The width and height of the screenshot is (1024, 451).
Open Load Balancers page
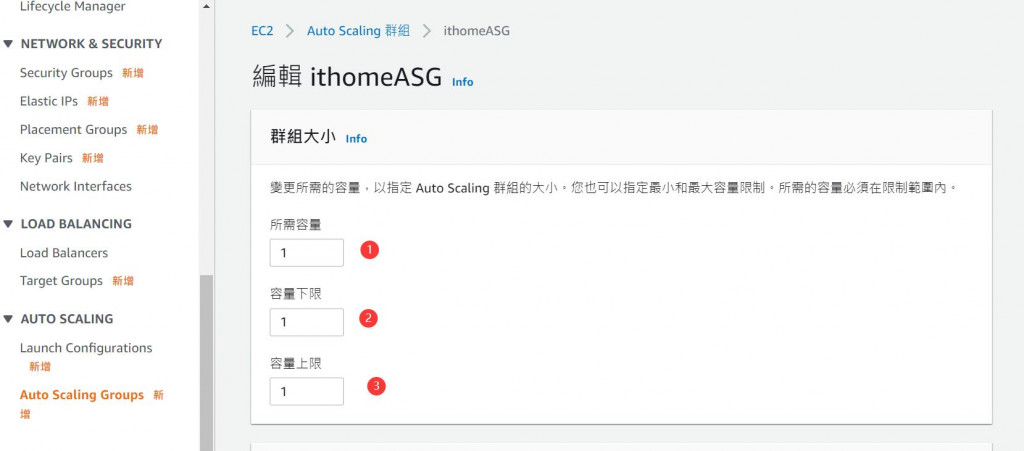coord(64,253)
